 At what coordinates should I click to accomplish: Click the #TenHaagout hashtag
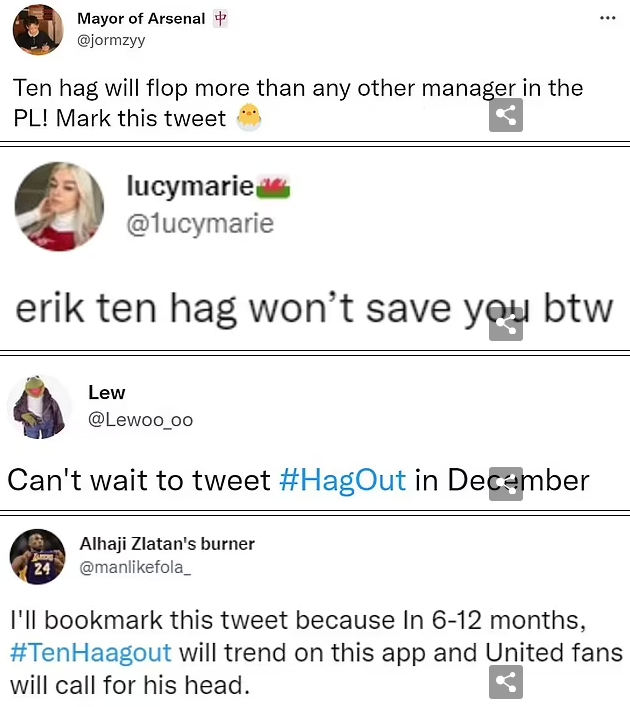[x=91, y=652]
